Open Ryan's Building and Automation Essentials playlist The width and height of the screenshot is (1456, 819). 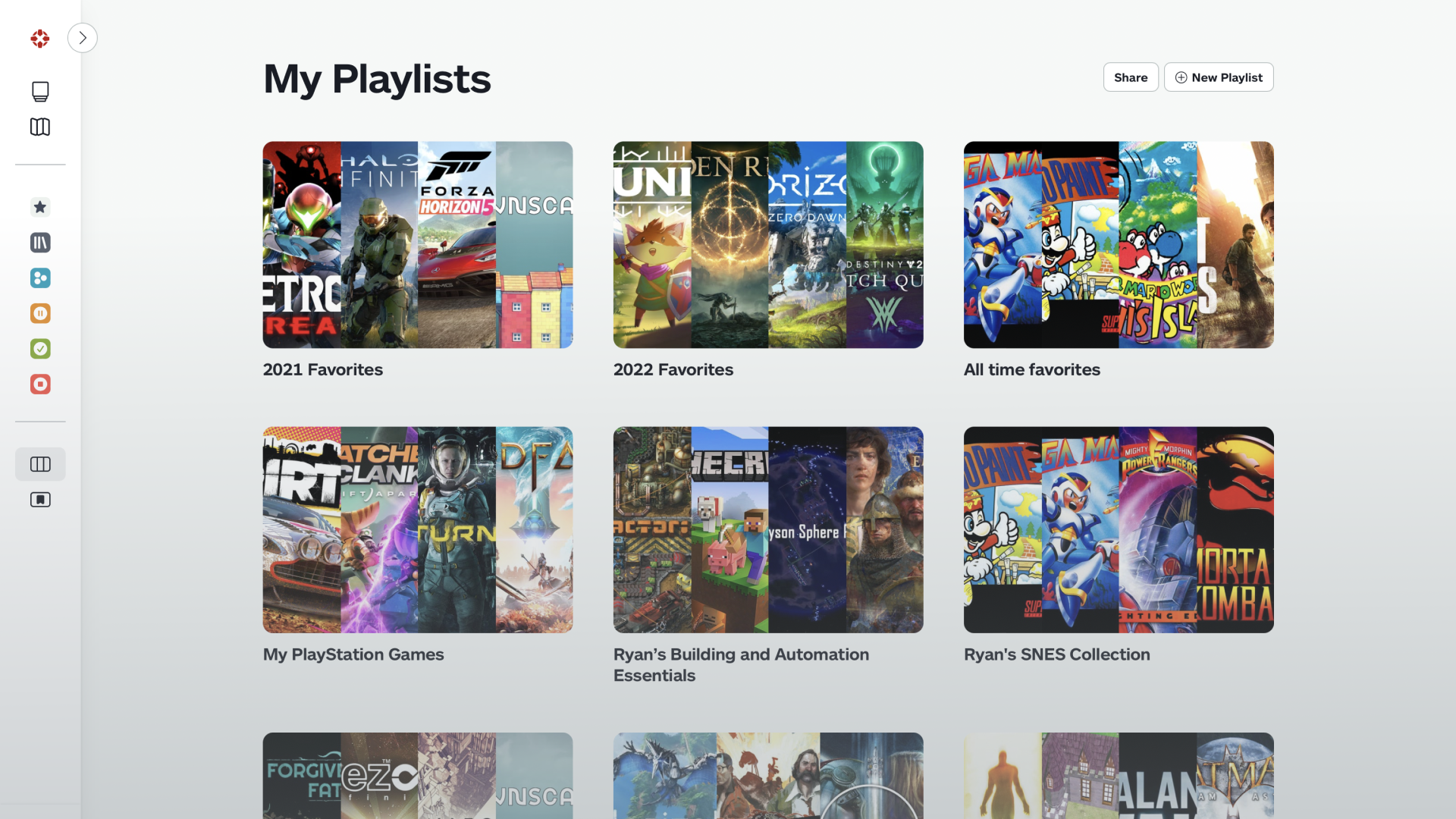[767, 529]
